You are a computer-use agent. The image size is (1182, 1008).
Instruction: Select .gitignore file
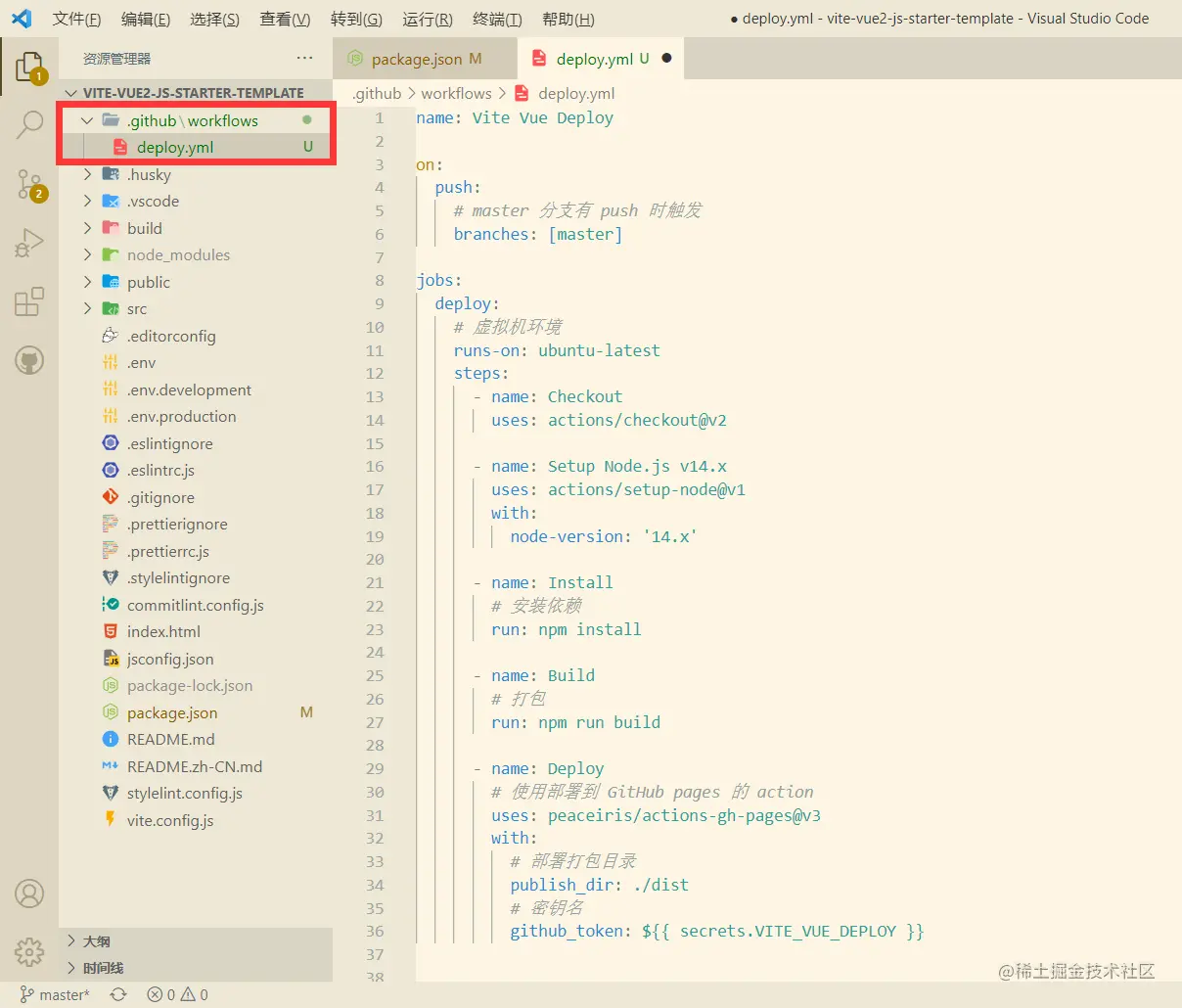(196, 497)
